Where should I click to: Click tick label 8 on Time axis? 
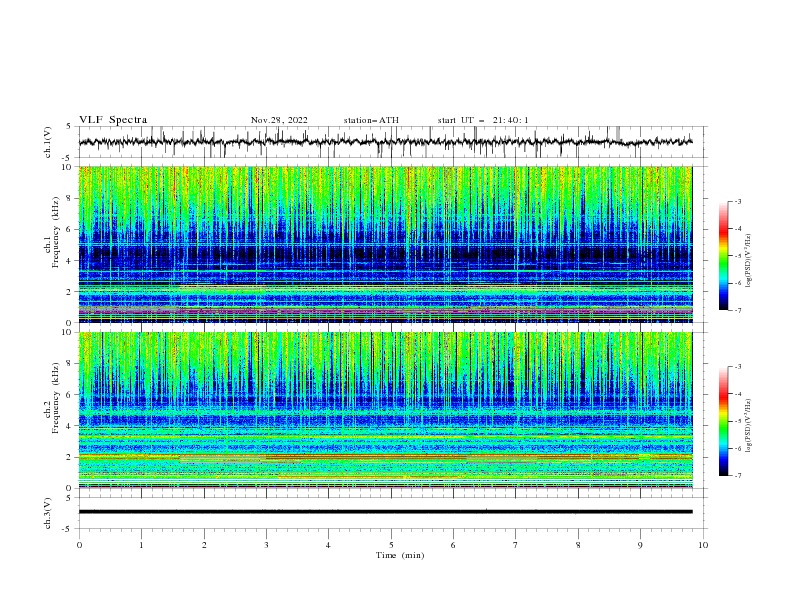578,545
